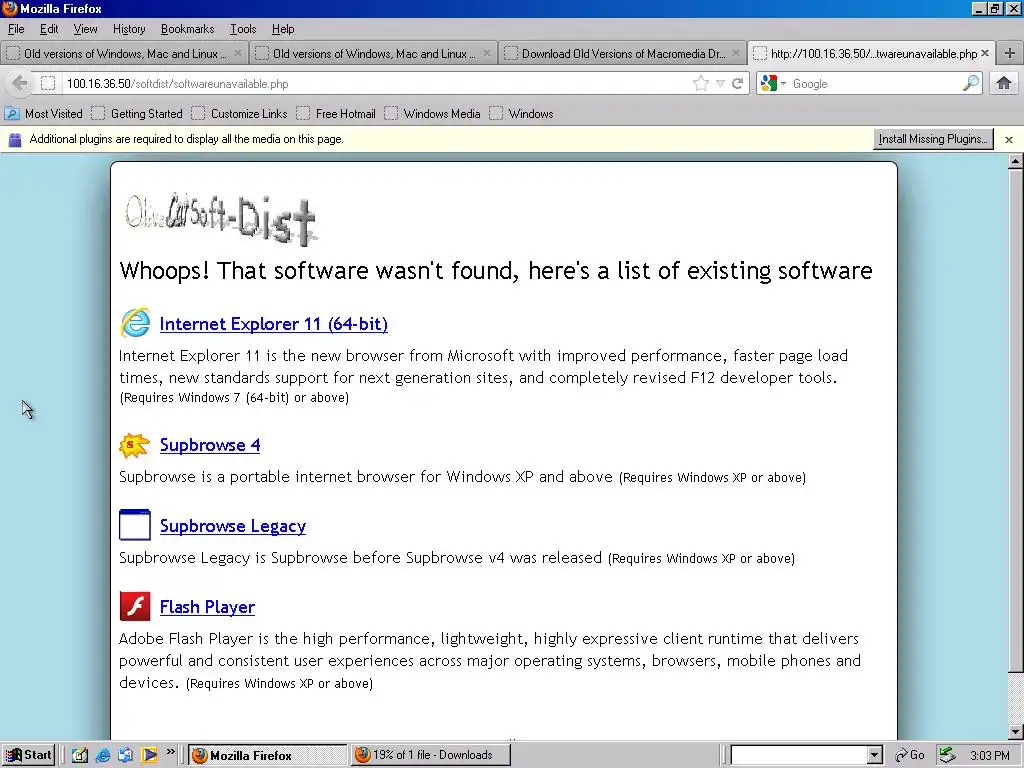
Task: Switch to second Old versions of Windows tab
Action: (373, 54)
